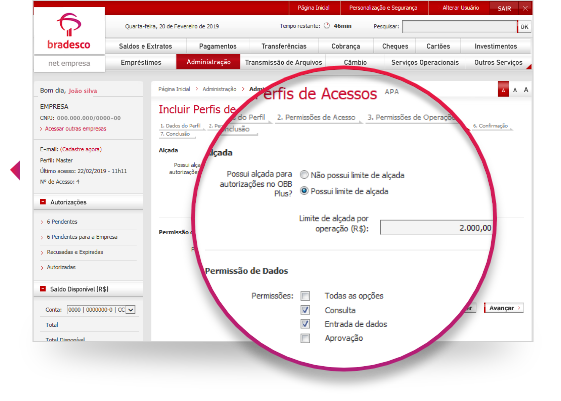Open the Serviços Operacionais tab
Screen dimensions: 561x401
point(425,62)
